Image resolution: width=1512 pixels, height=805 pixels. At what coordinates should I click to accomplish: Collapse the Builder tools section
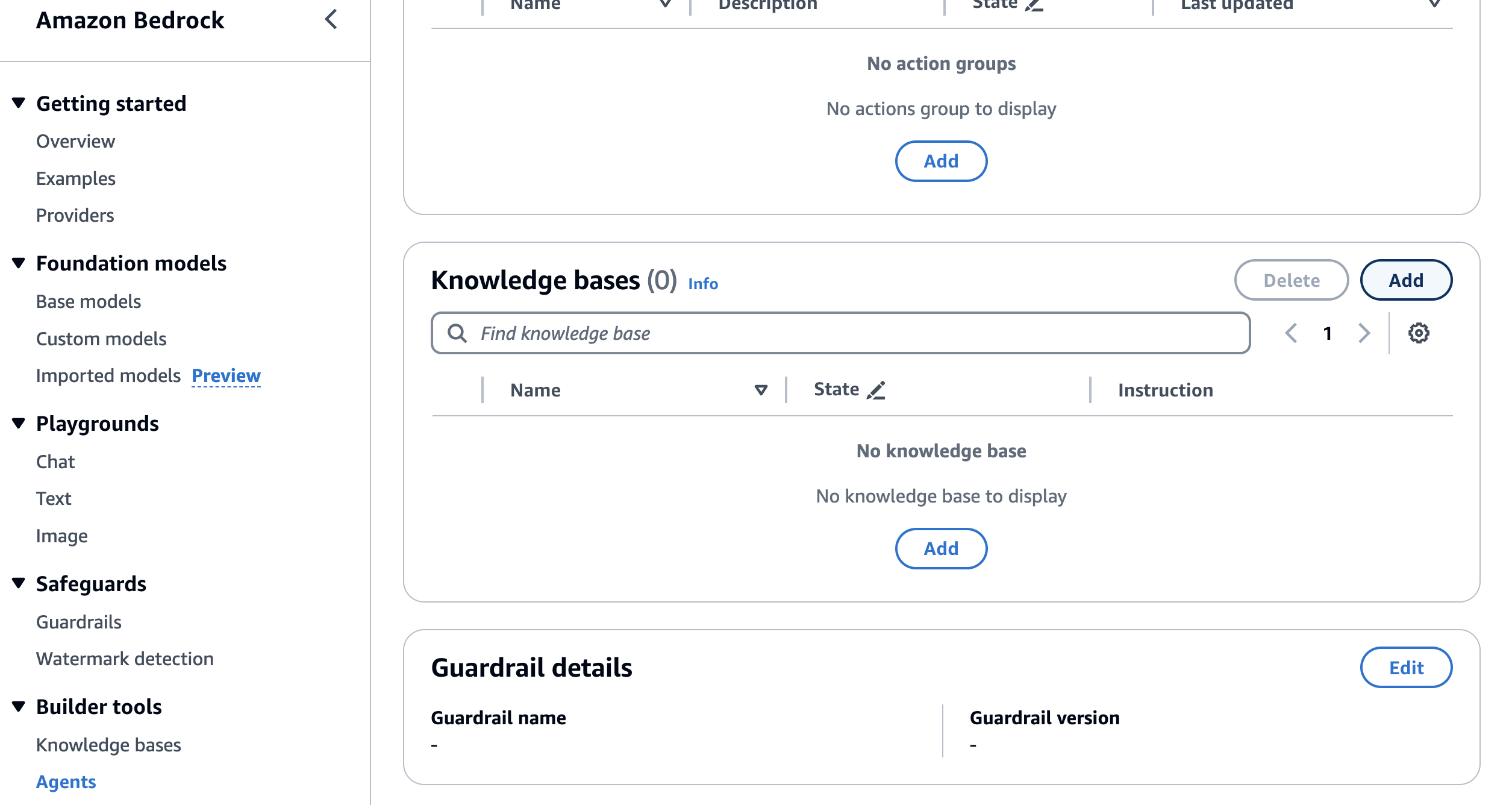click(x=19, y=706)
